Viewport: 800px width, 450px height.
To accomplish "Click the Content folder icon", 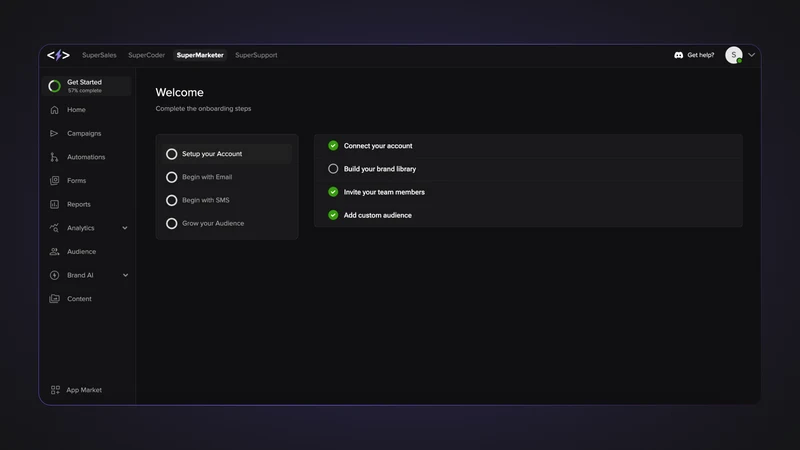I will (x=55, y=298).
